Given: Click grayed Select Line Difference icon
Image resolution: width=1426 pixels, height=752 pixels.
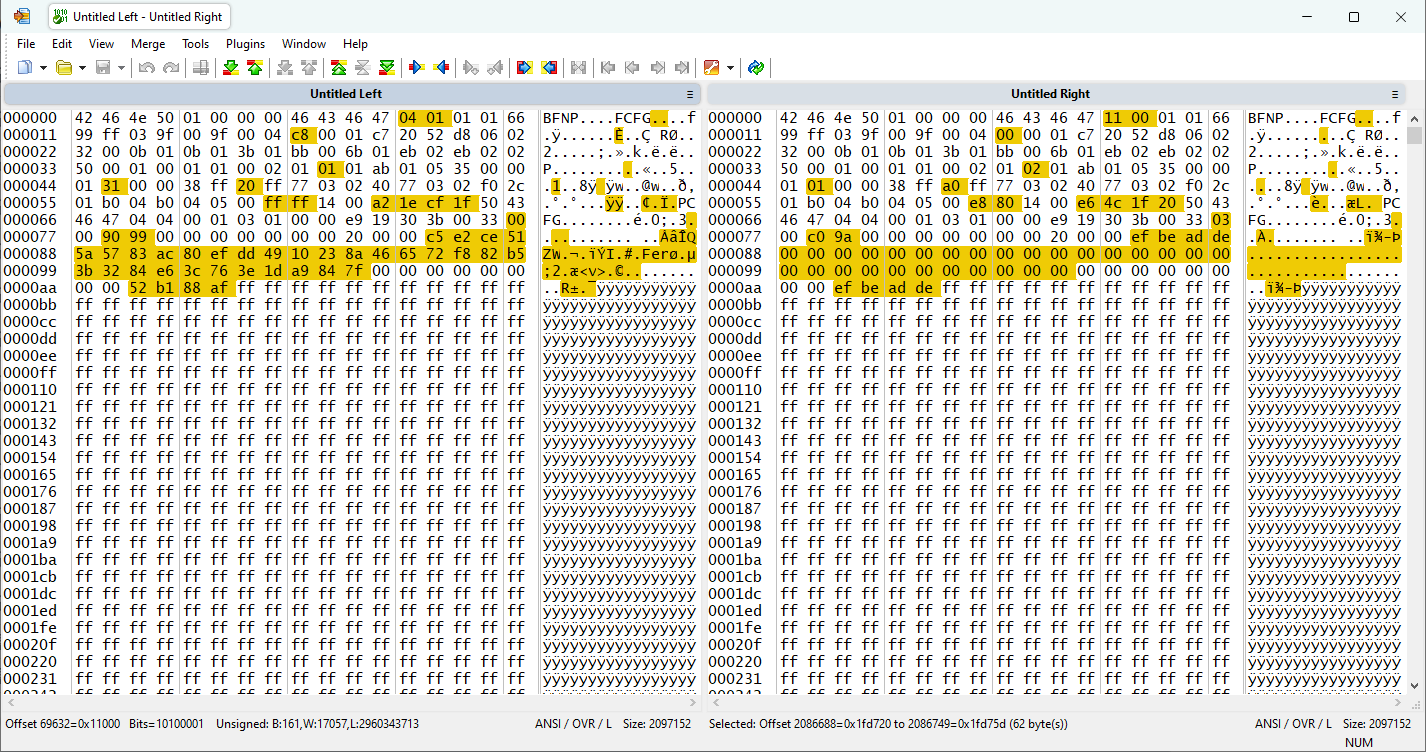Looking at the screenshot, I should point(201,67).
